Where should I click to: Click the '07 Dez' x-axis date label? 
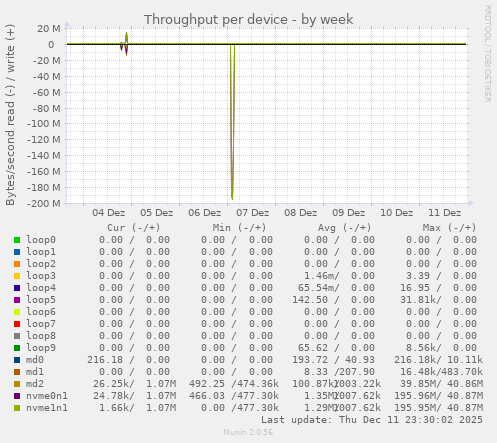[253, 213]
